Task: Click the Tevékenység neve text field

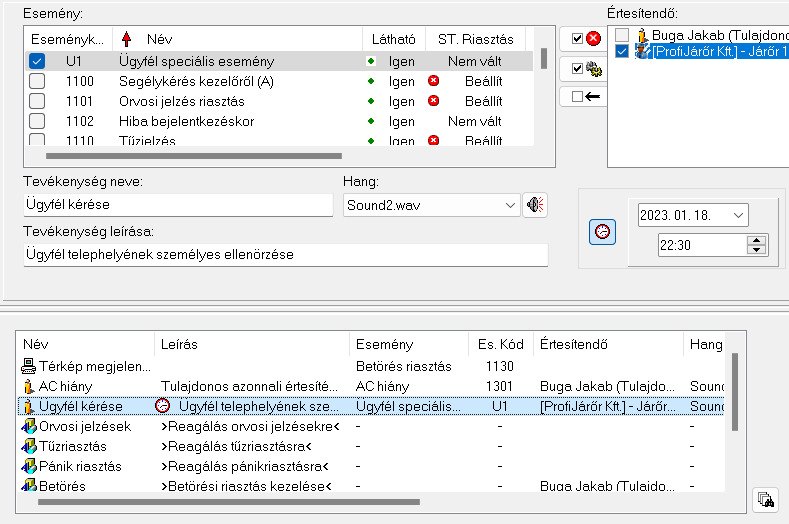Action: (x=178, y=205)
